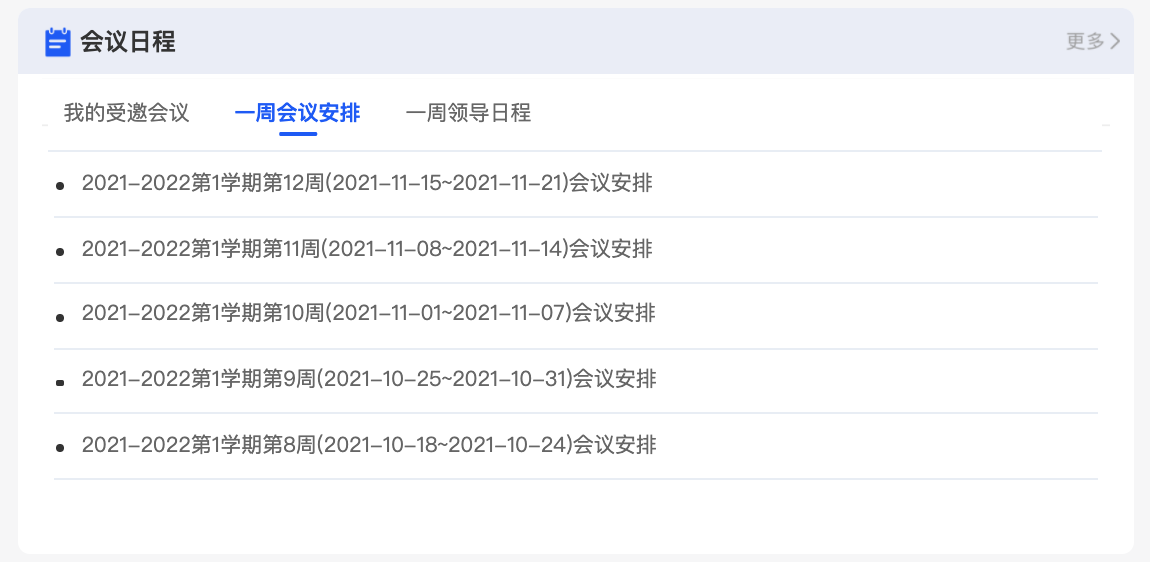The height and width of the screenshot is (562, 1150).
Task: Click the bullet beside the 第9周 entry
Action: point(60,382)
